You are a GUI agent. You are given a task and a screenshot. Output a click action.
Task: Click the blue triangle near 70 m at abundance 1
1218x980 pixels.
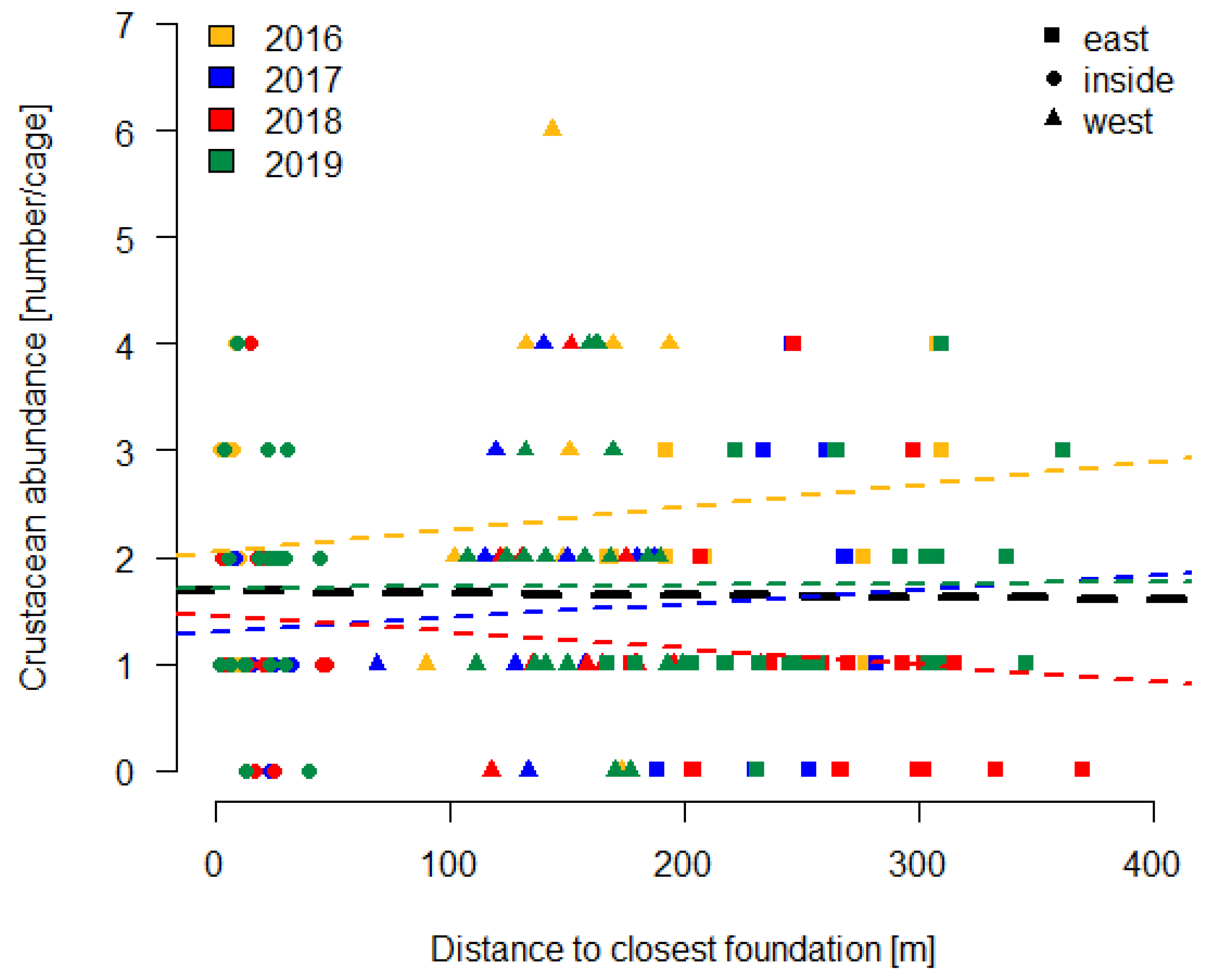coord(377,663)
